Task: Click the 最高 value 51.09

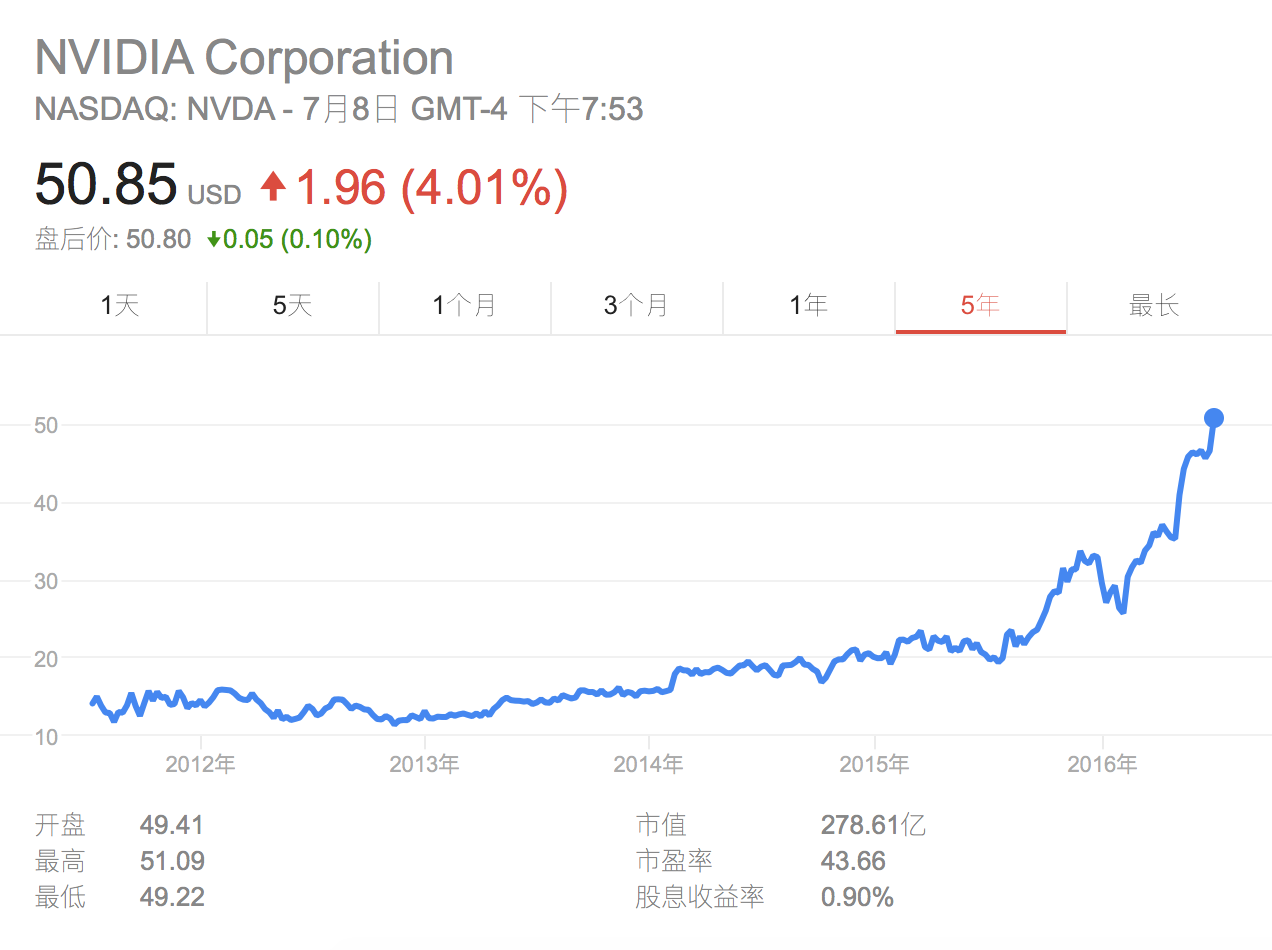Action: (x=172, y=861)
